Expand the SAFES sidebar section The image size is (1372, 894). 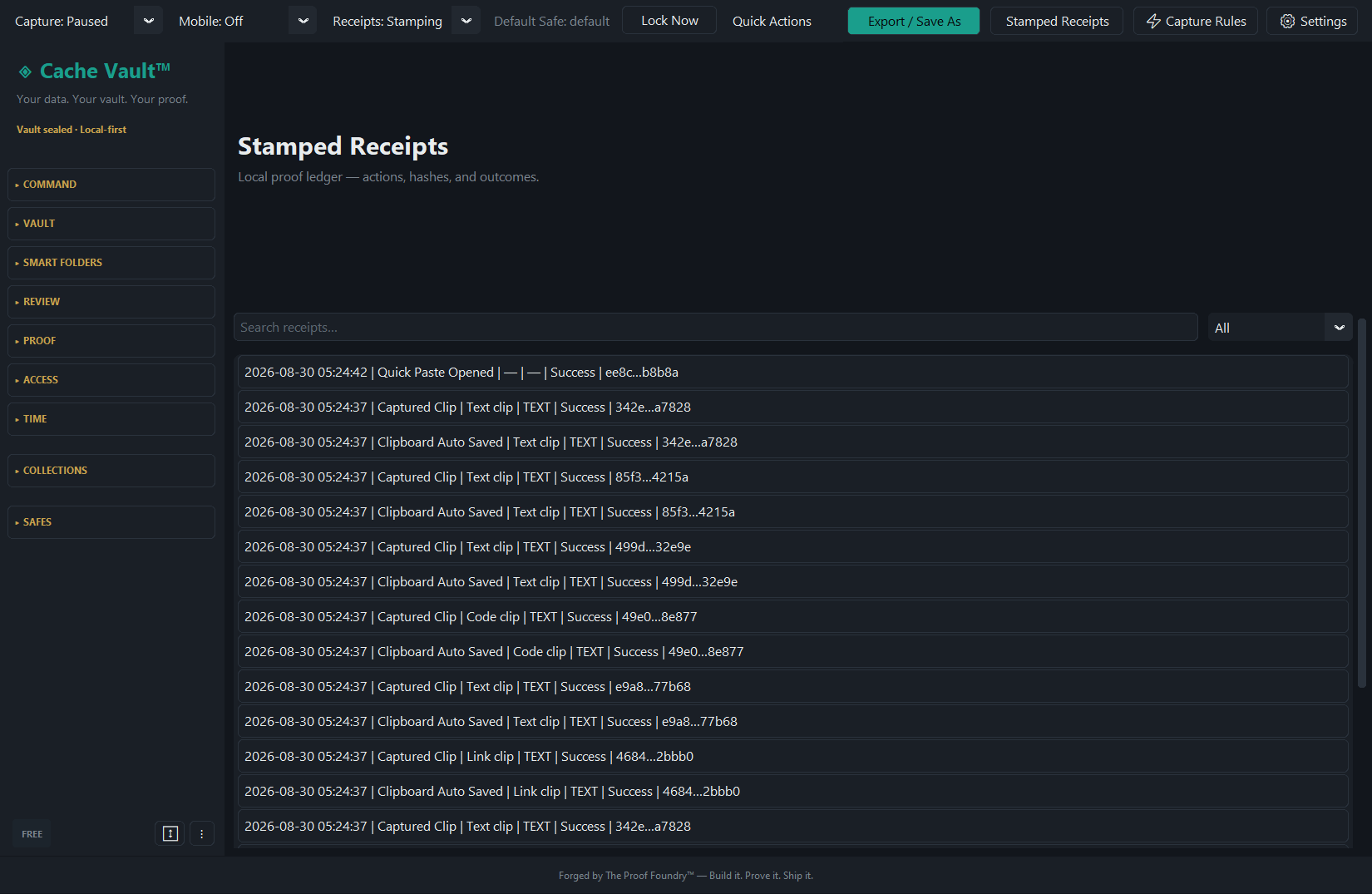coord(111,522)
